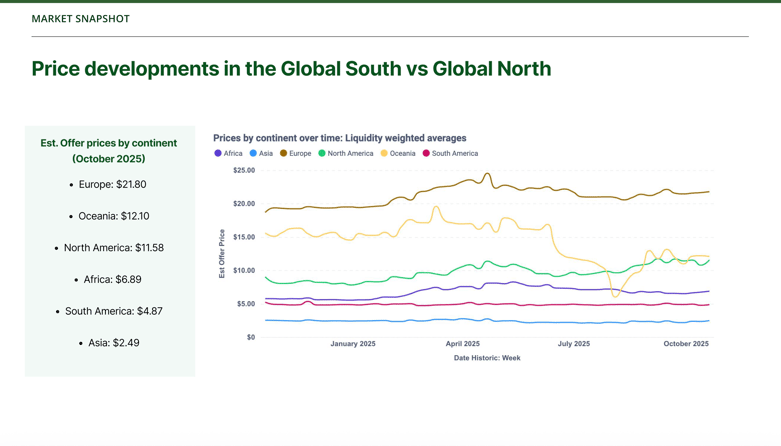Click the January 2025 x-axis label
The image size is (781, 446).
pyautogui.click(x=353, y=344)
